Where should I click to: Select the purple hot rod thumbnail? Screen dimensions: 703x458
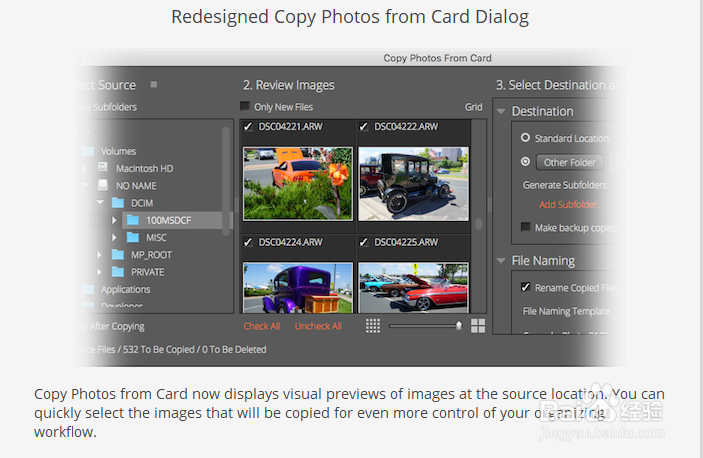tap(298, 288)
